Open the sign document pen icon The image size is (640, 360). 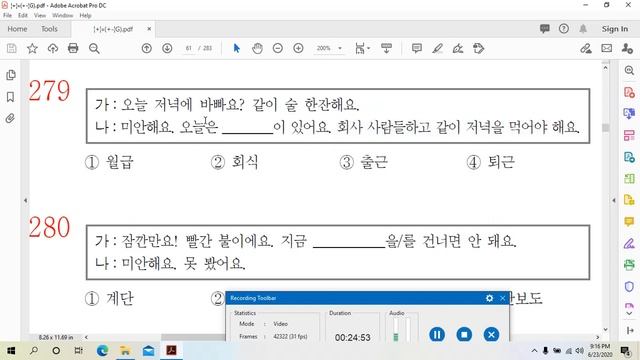458,49
